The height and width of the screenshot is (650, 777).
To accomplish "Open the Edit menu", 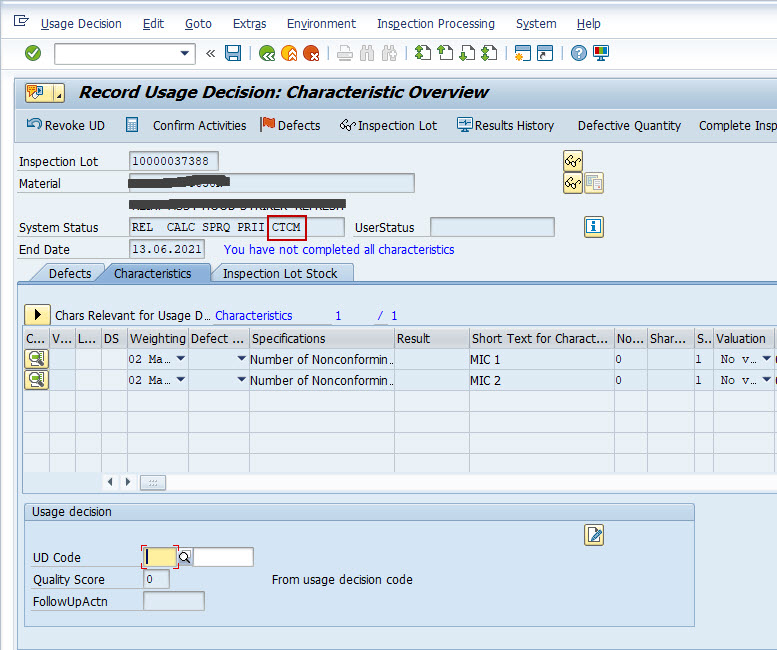I will (153, 24).
